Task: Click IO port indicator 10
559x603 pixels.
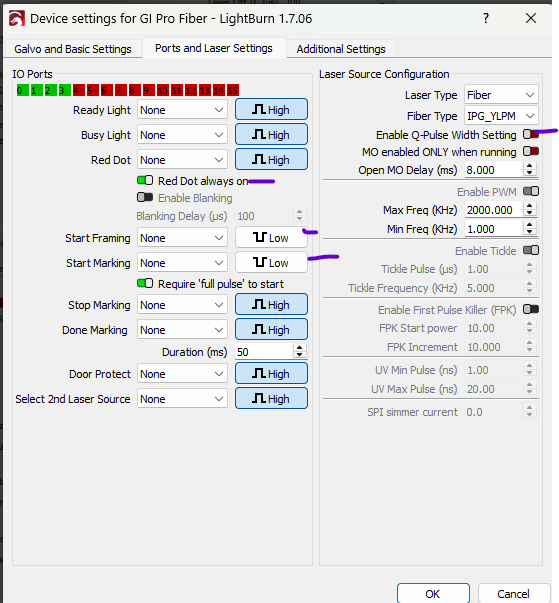Action: [163, 90]
